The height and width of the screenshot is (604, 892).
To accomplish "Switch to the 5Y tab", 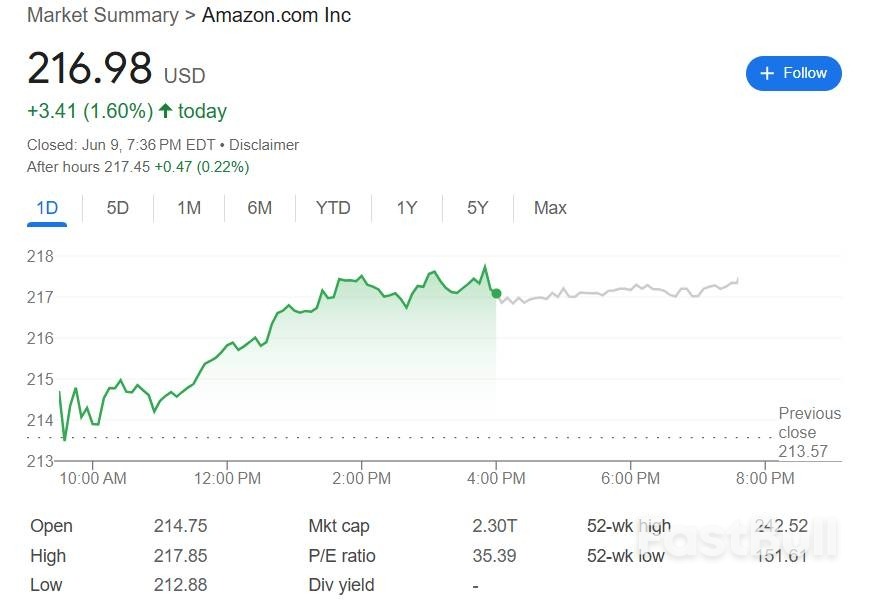I will pos(478,208).
